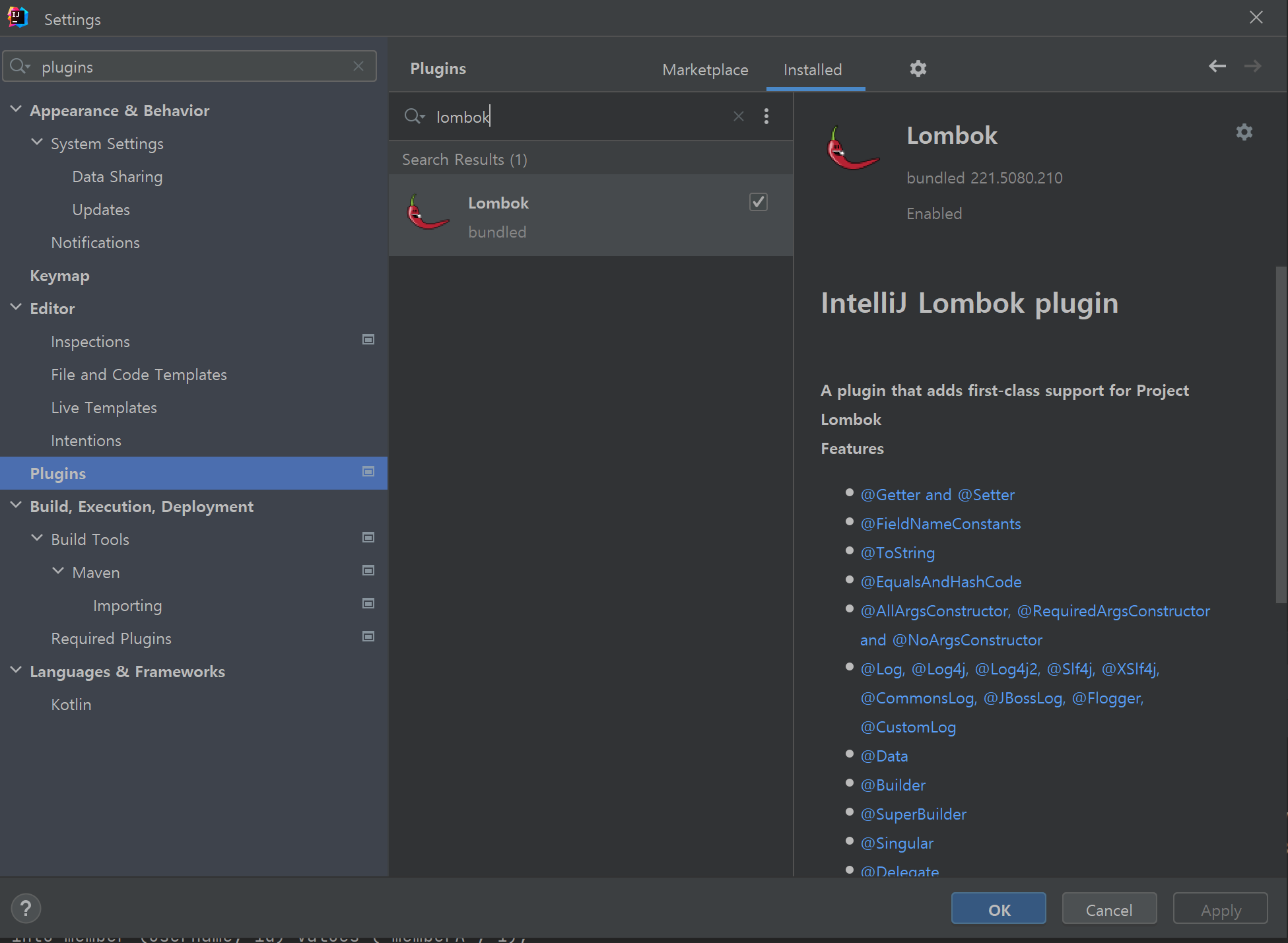Image resolution: width=1288 pixels, height=943 pixels.
Task: Open the @ToString link
Action: click(898, 553)
